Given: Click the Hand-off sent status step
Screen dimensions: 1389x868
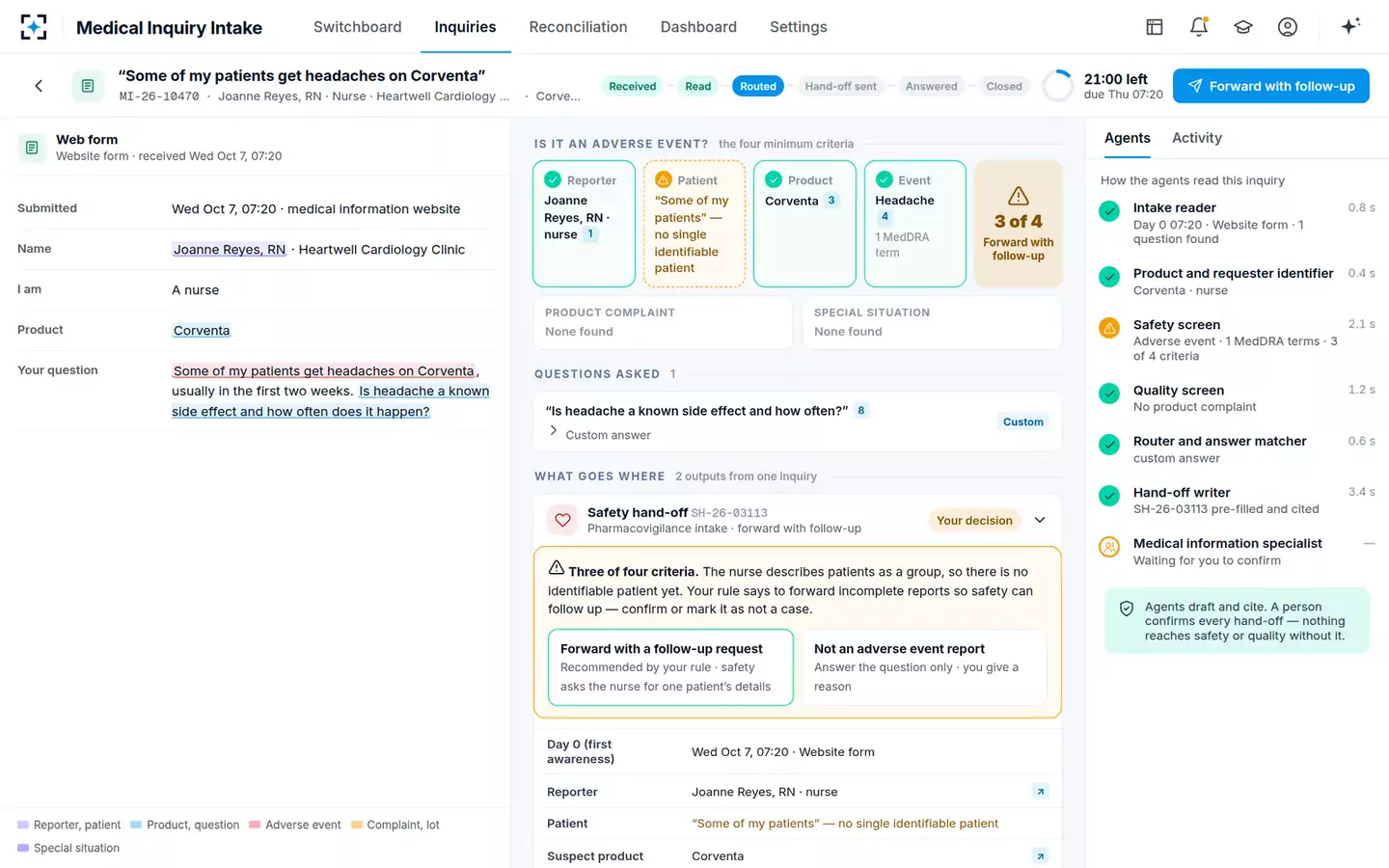Looking at the screenshot, I should point(841,86).
